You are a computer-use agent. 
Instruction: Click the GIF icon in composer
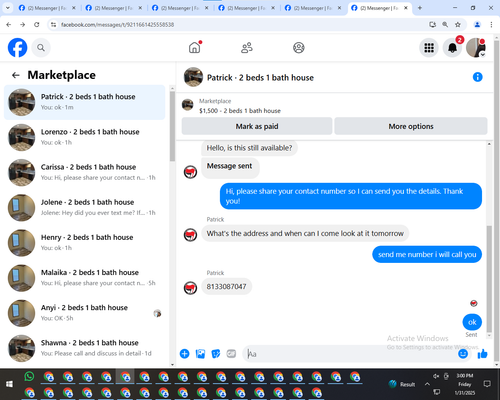click(x=231, y=354)
